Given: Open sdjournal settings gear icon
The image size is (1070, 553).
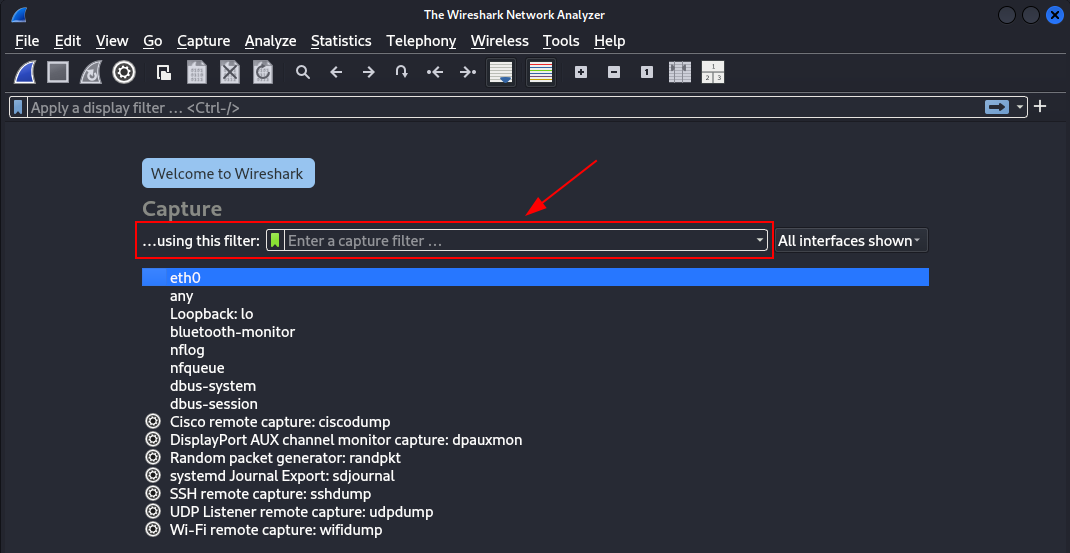Looking at the screenshot, I should point(153,475).
